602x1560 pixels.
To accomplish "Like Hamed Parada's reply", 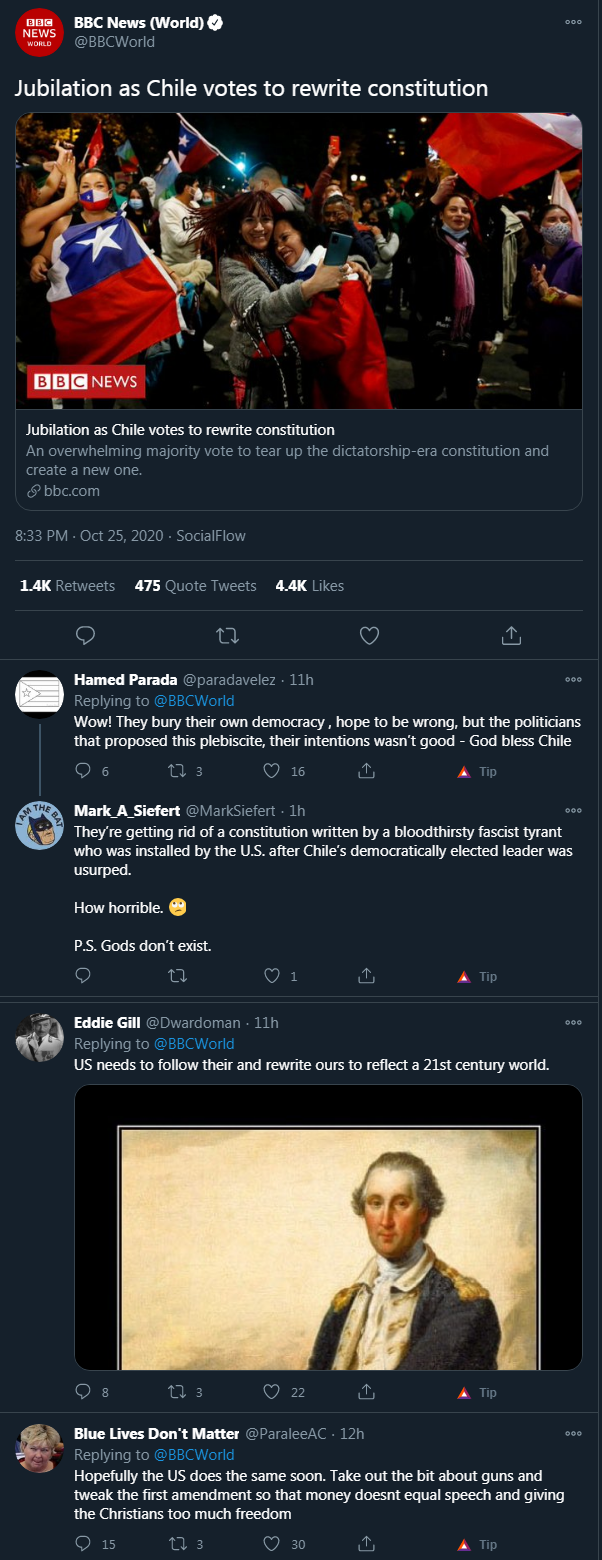I will coord(282,771).
